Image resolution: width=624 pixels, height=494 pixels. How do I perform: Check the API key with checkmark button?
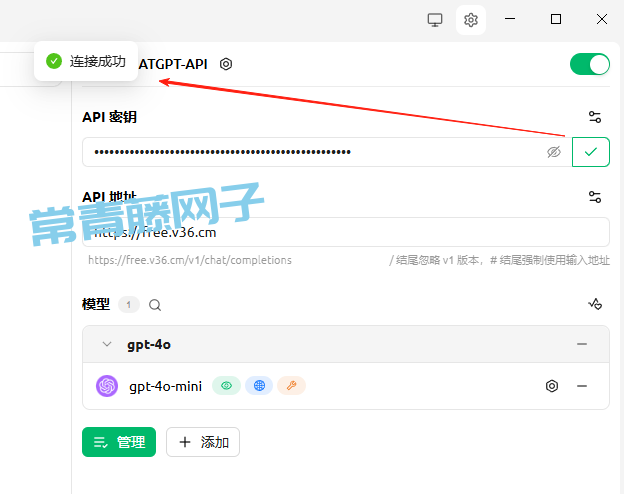point(591,152)
